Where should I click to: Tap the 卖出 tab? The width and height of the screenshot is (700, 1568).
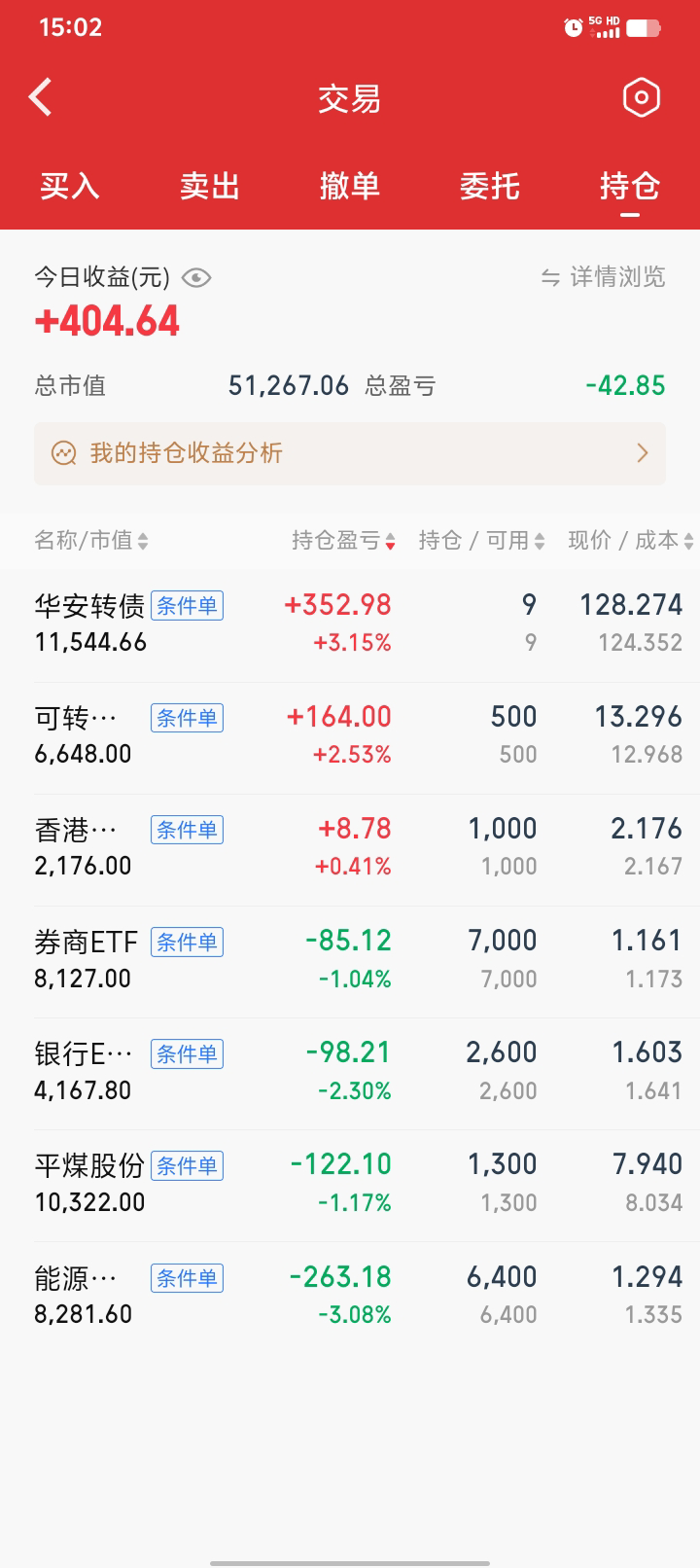210,186
